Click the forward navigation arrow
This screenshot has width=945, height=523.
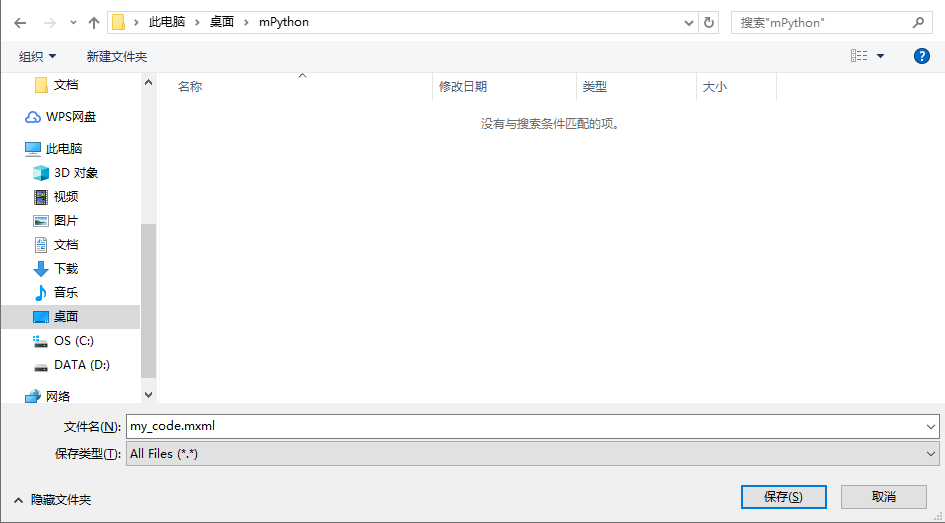pos(49,23)
